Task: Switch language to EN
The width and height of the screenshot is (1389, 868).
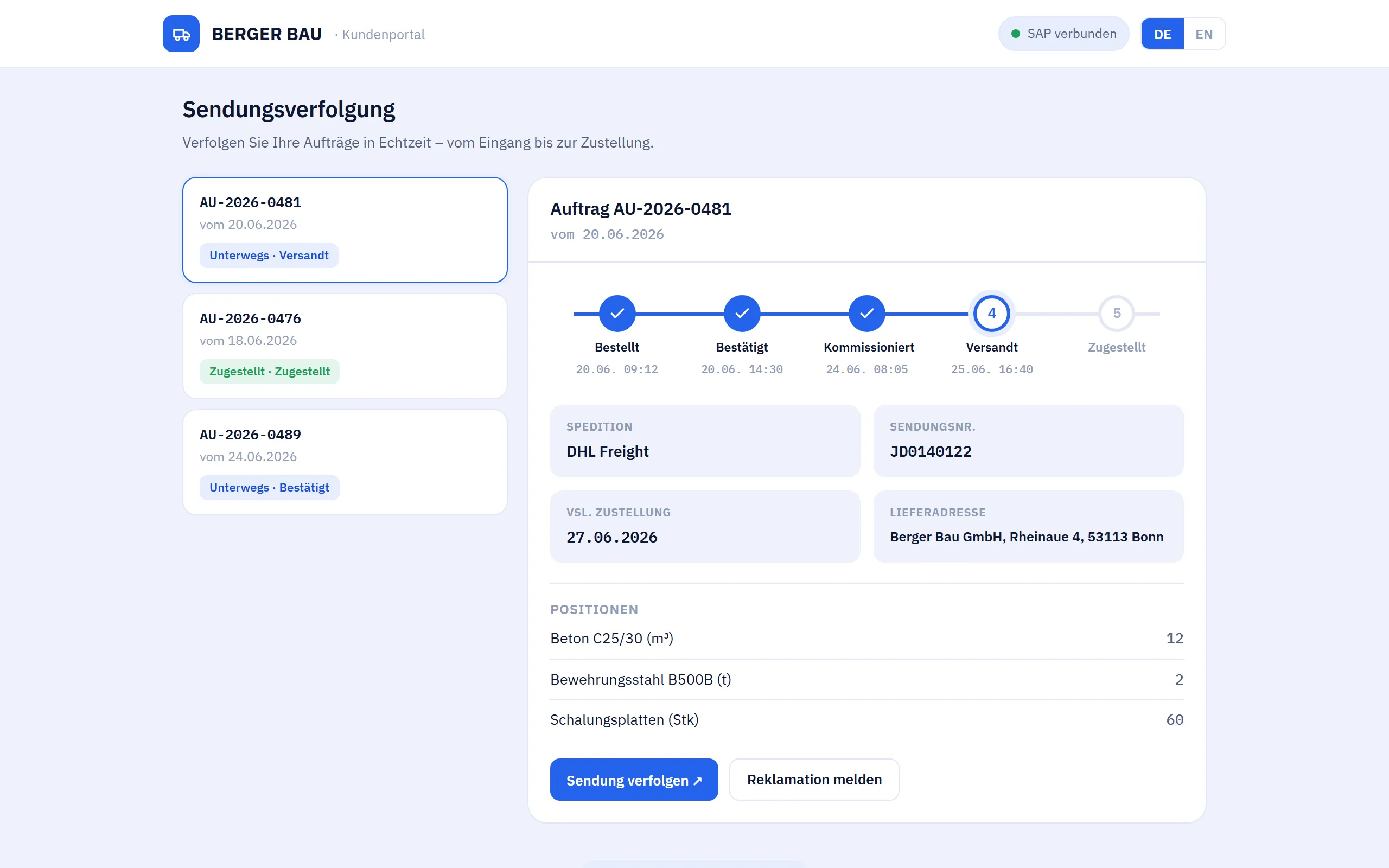Action: (1203, 34)
